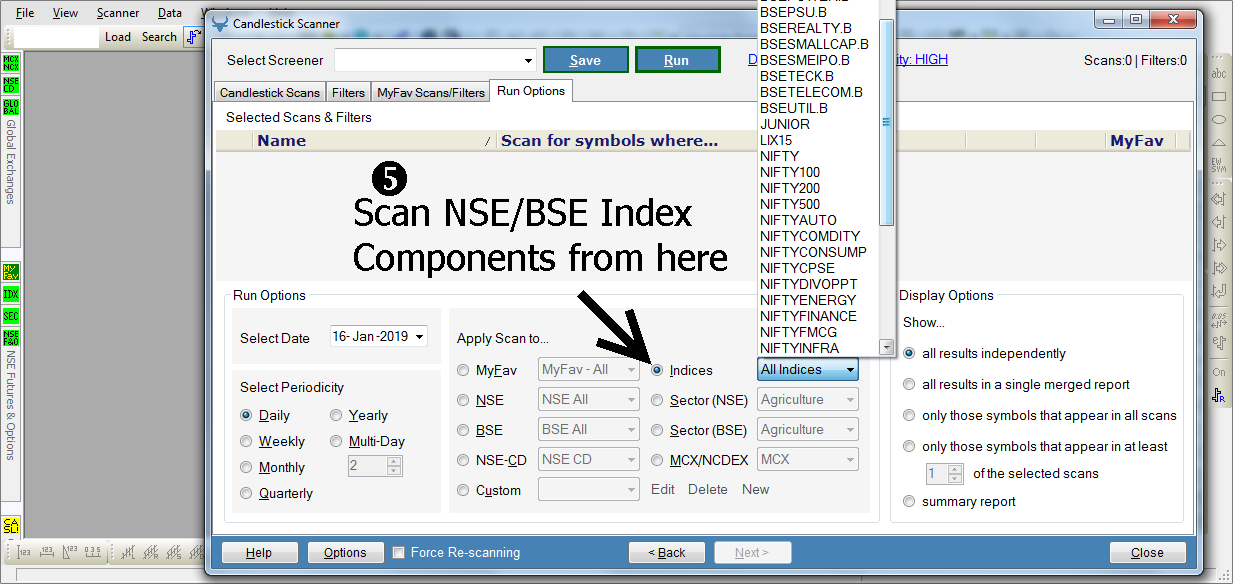
Task: Click the bottom bent-arrow icon in right toolbar
Action: [x=1219, y=292]
